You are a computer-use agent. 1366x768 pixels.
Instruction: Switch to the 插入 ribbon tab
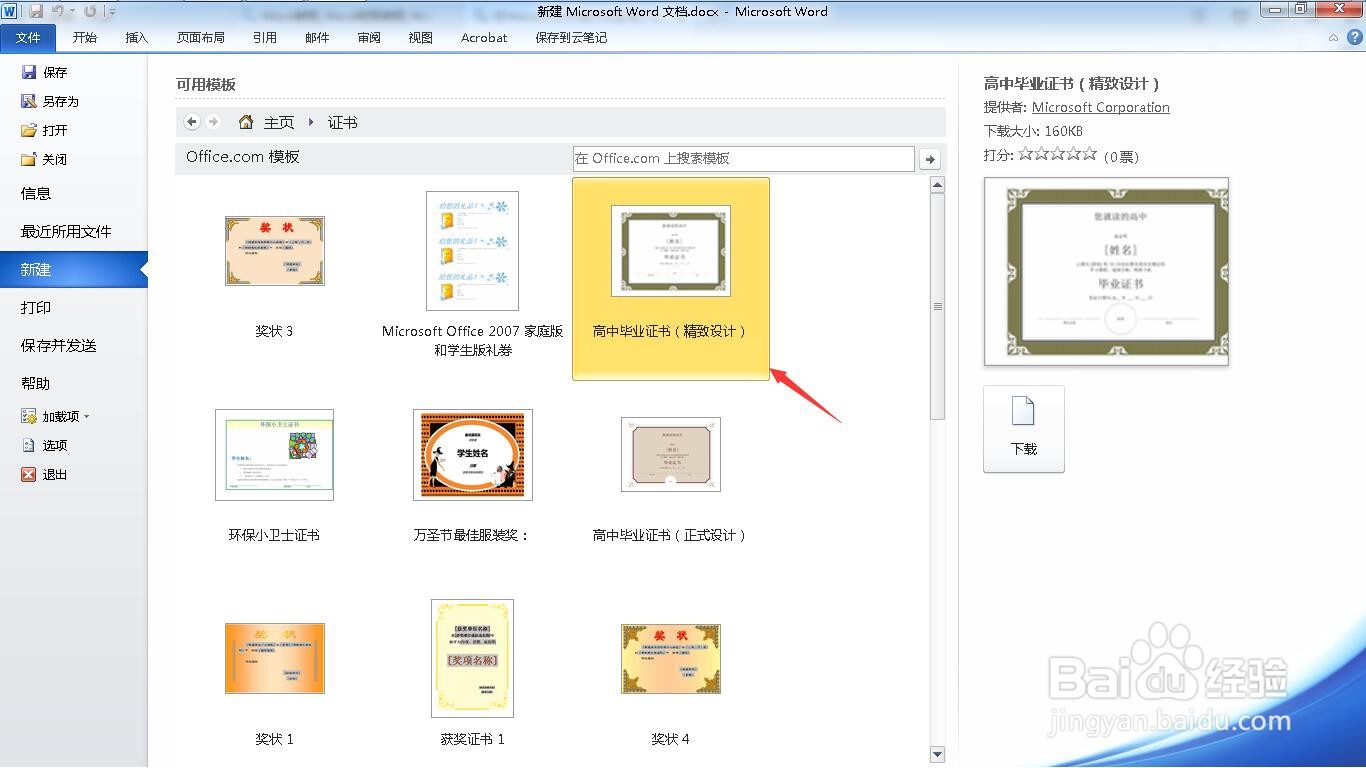point(137,37)
